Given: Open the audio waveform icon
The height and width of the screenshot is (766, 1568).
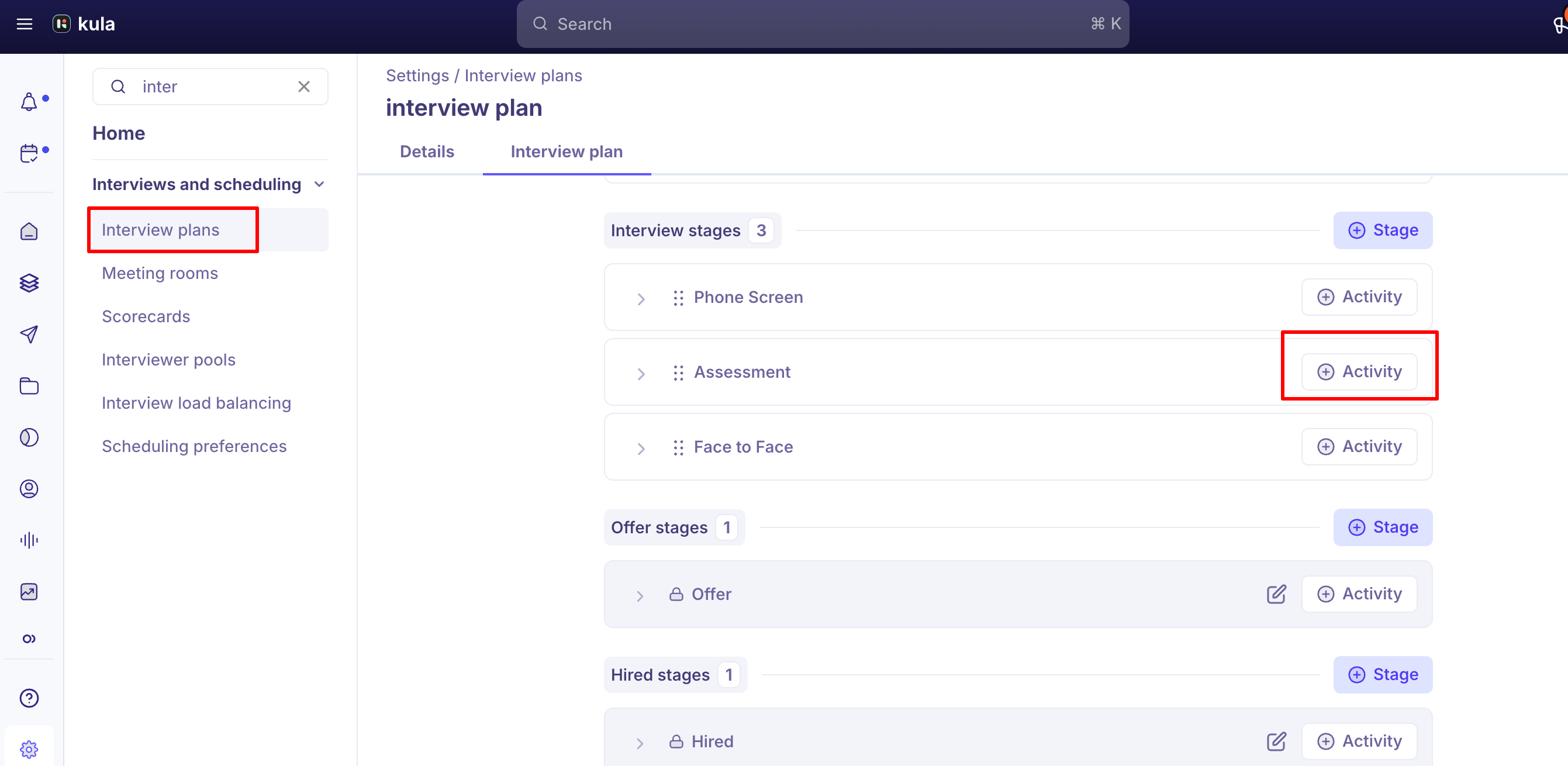Looking at the screenshot, I should [29, 540].
